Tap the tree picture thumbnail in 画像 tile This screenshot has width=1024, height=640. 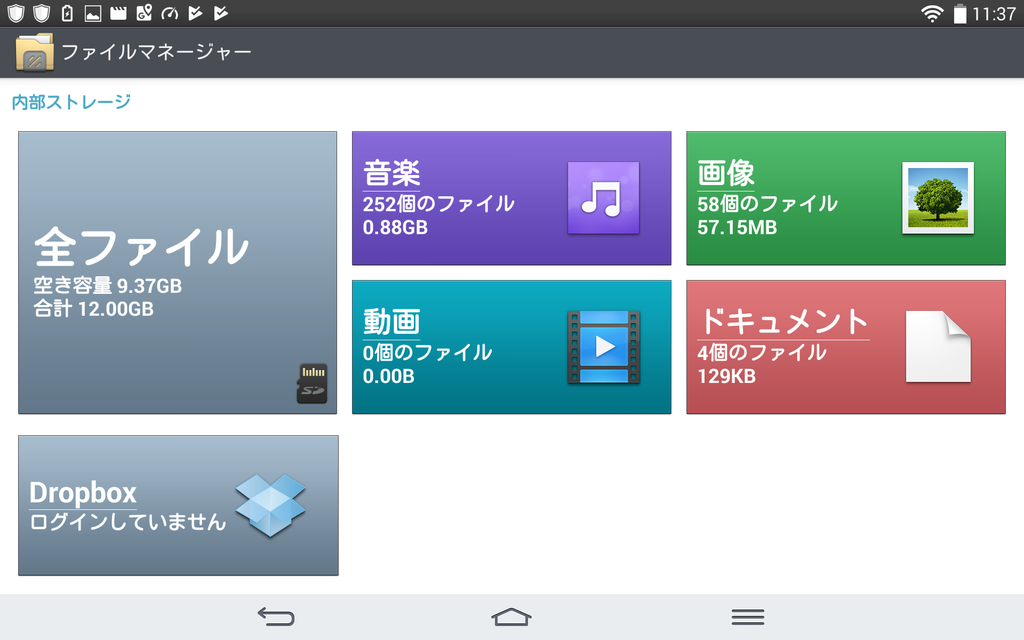tap(938, 198)
